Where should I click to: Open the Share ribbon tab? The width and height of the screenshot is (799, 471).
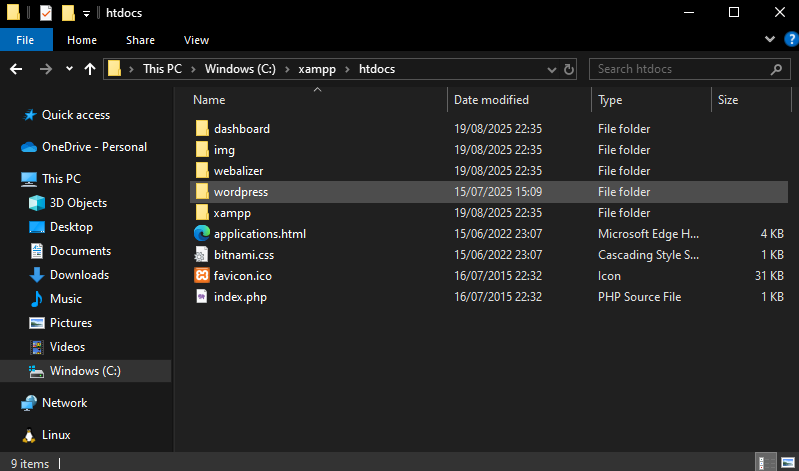coord(140,40)
